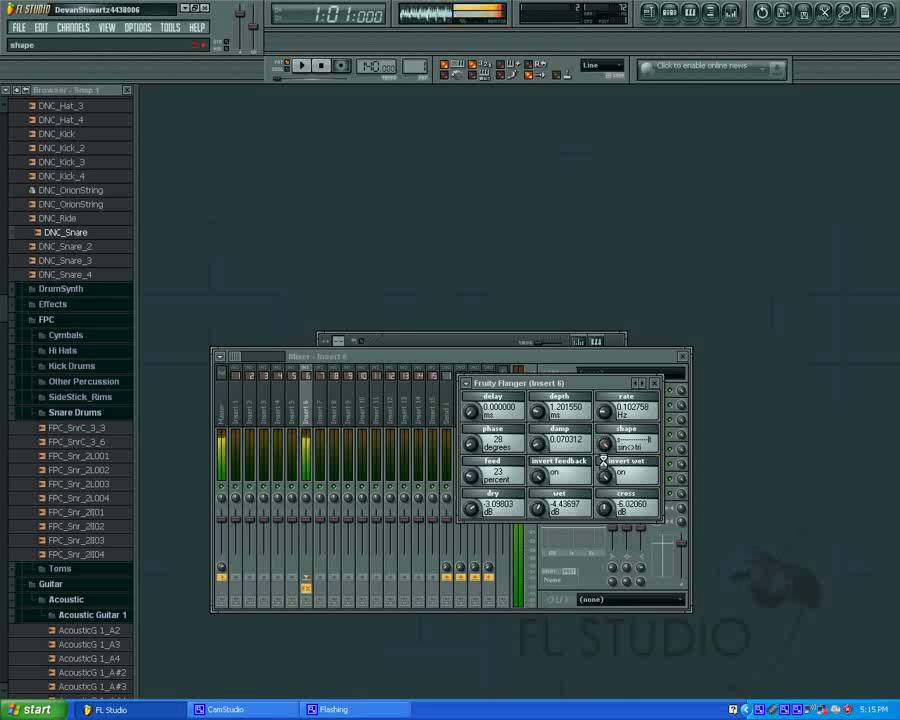Mute the Master track using its green LED

click(222, 486)
